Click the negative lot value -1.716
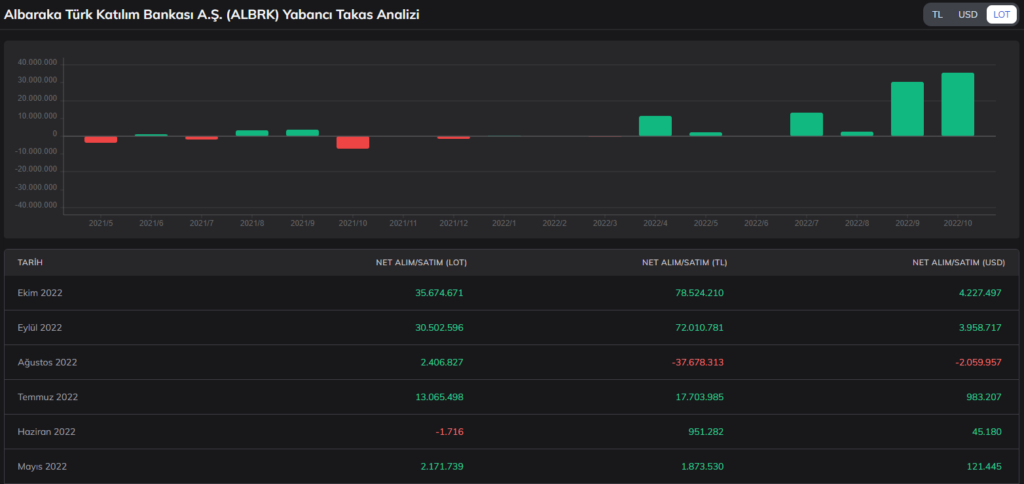 [x=449, y=432]
